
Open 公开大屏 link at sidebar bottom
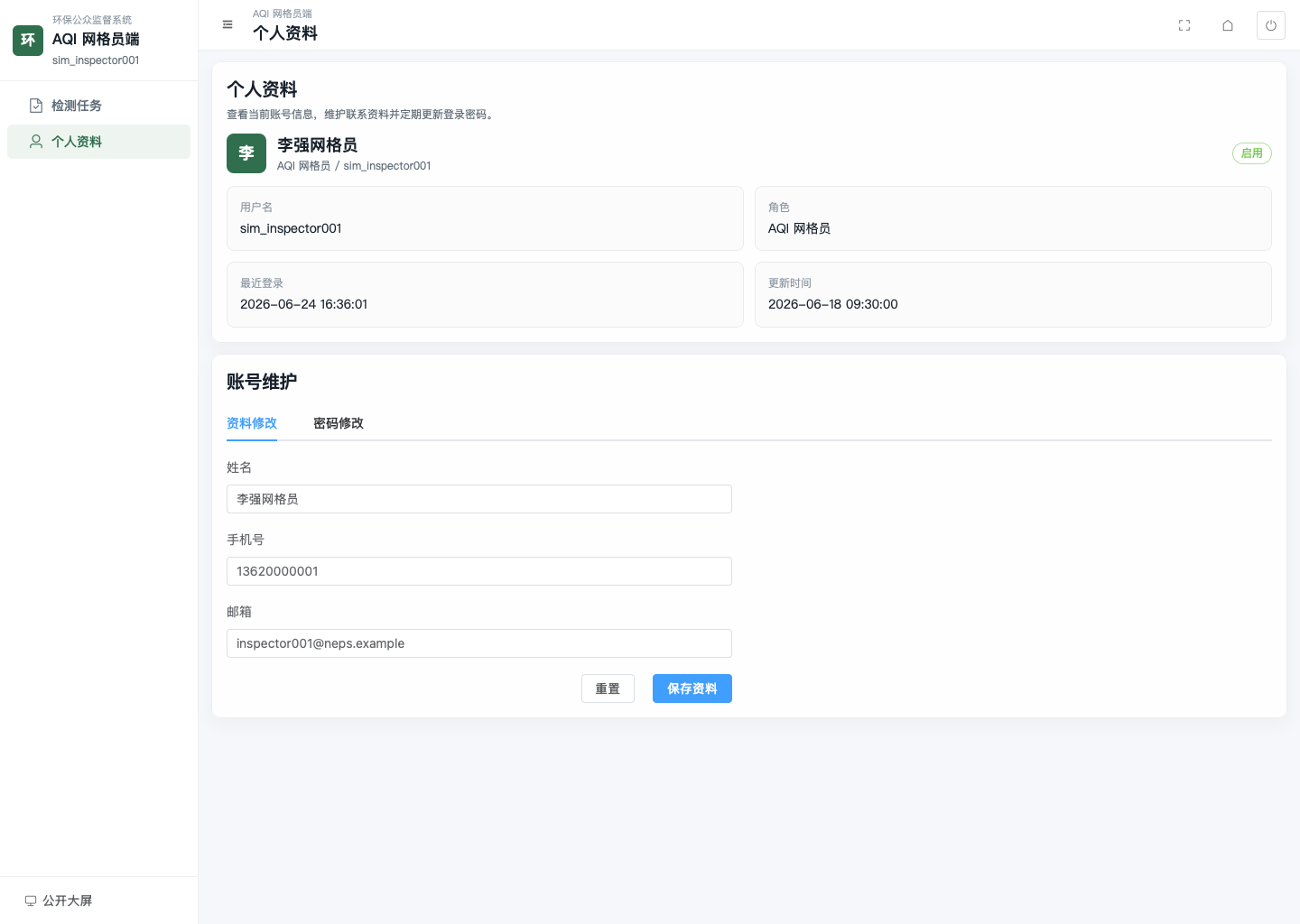59,901
